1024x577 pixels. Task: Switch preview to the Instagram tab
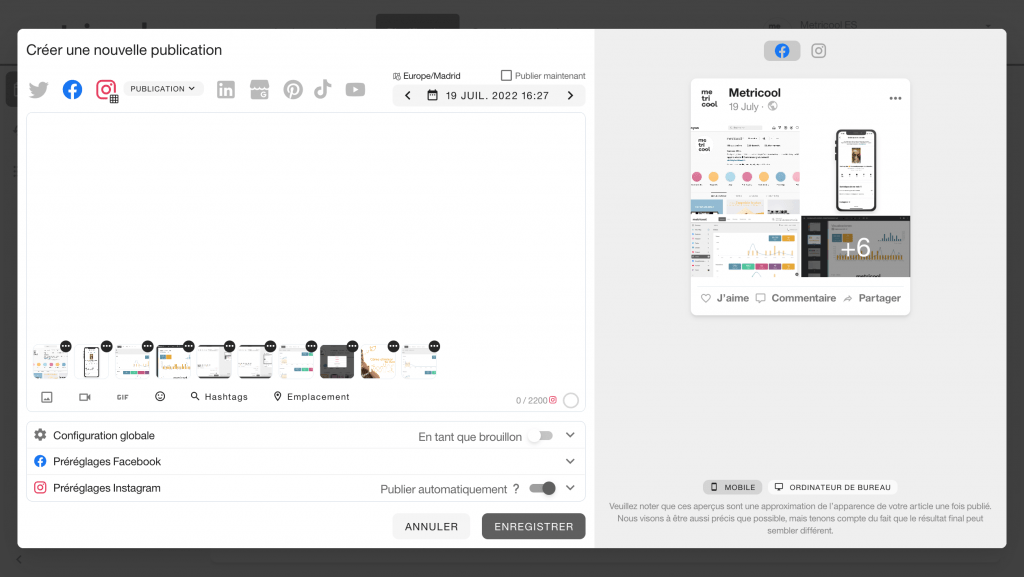click(x=818, y=51)
